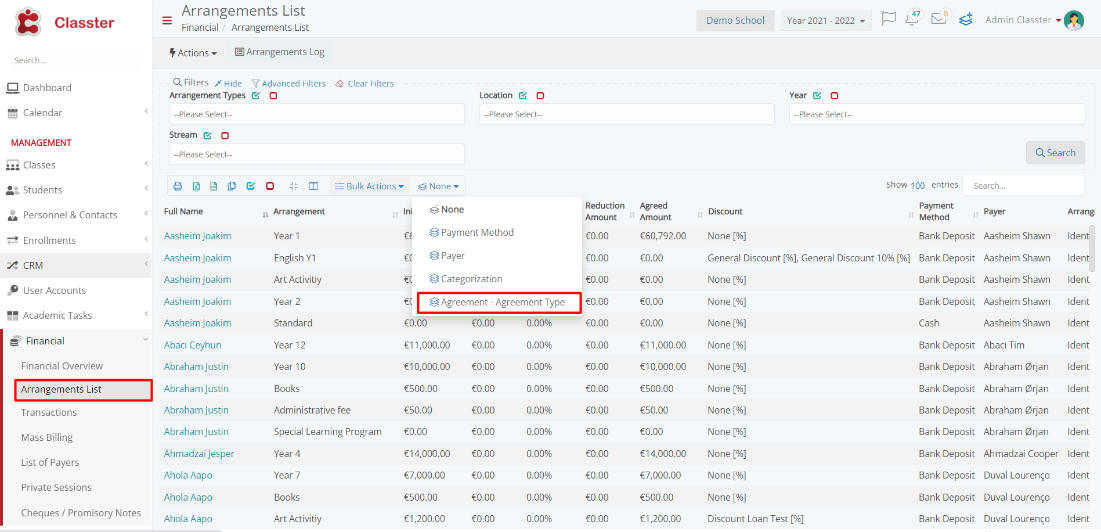The height and width of the screenshot is (532, 1101).
Task: Collapse the None grouping dropdown
Action: pyautogui.click(x=438, y=186)
